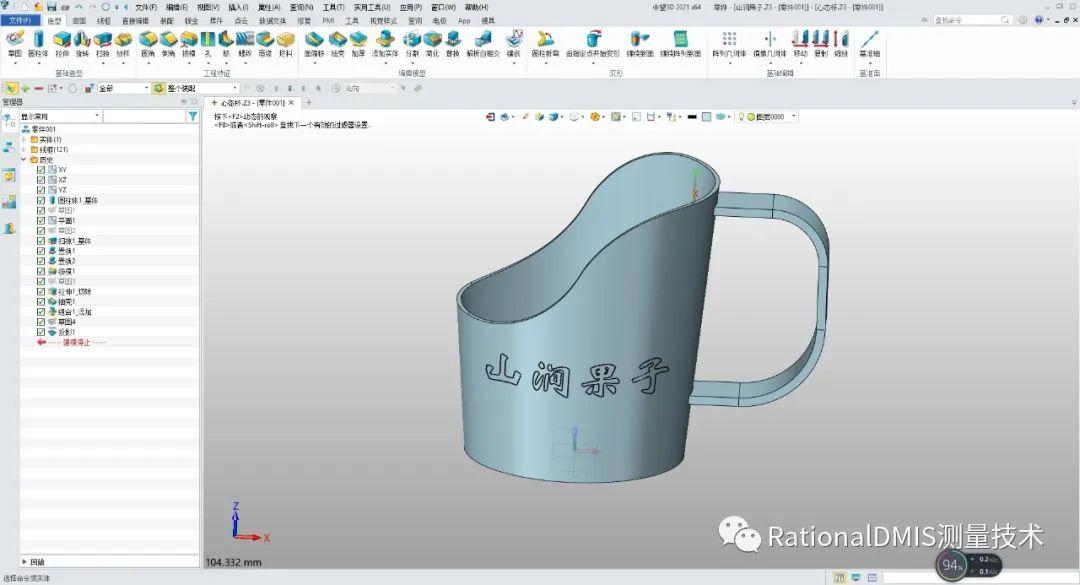Select the 缠绕到面 wrap to face tool

point(640,43)
